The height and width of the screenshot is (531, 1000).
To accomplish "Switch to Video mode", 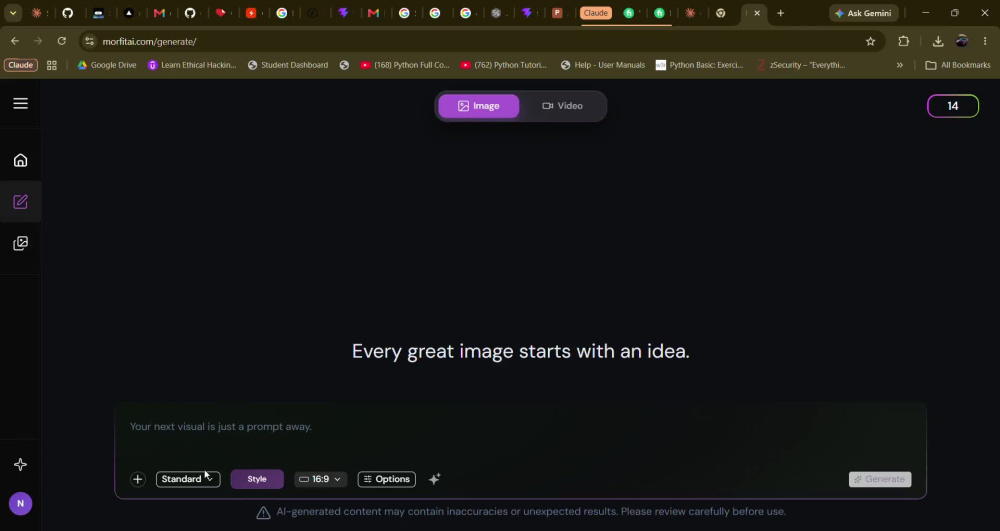I will click(562, 106).
